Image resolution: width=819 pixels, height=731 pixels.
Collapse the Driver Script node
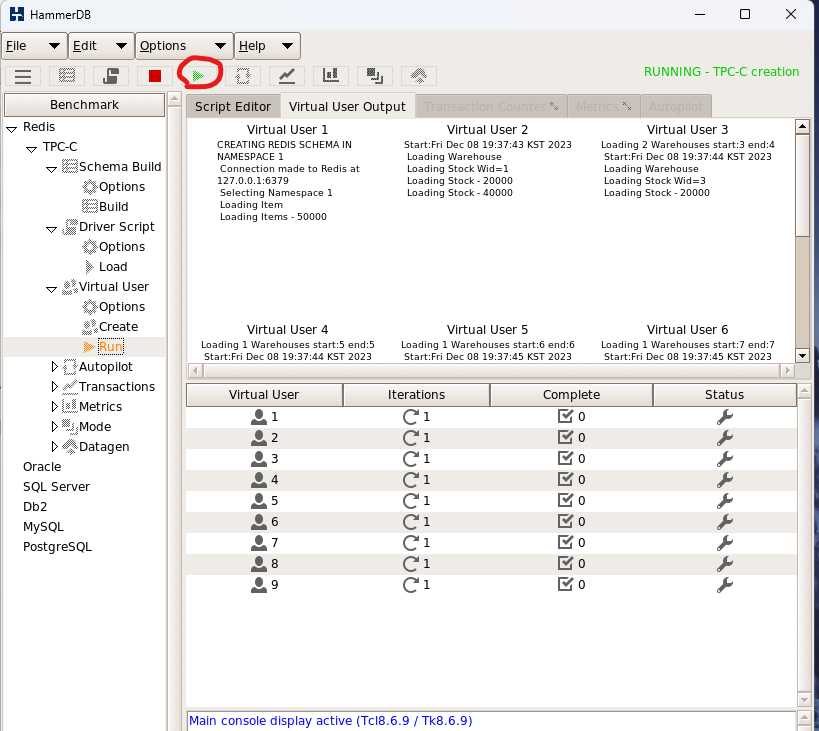click(51, 229)
